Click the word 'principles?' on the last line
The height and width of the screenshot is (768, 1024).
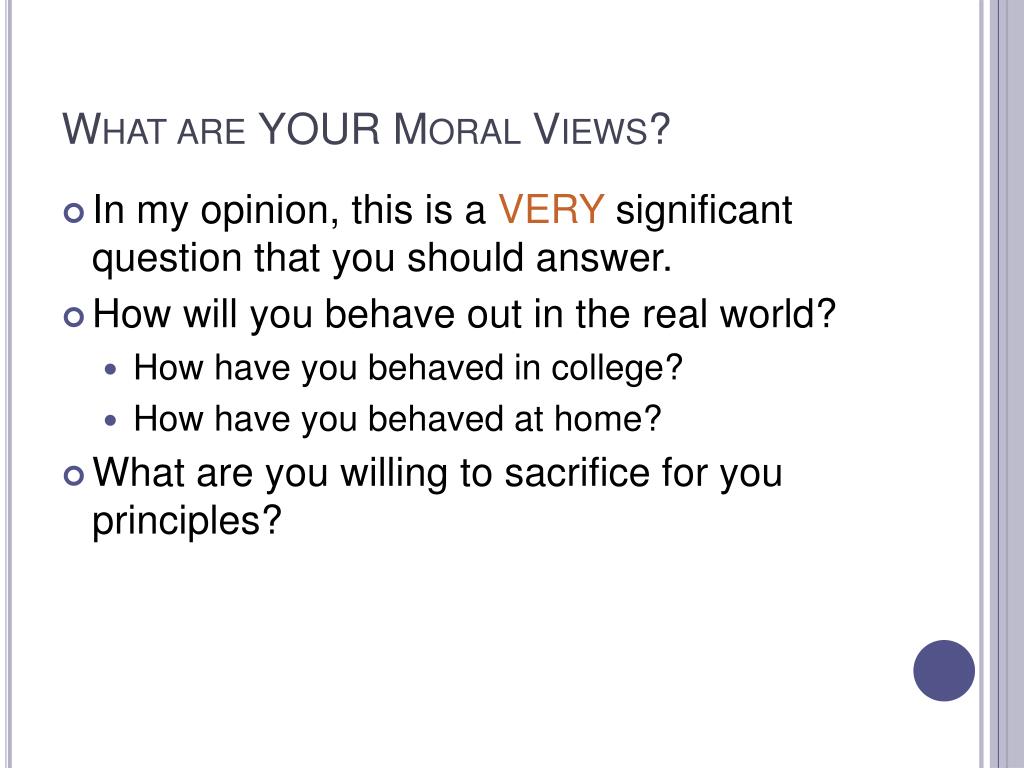(187, 522)
